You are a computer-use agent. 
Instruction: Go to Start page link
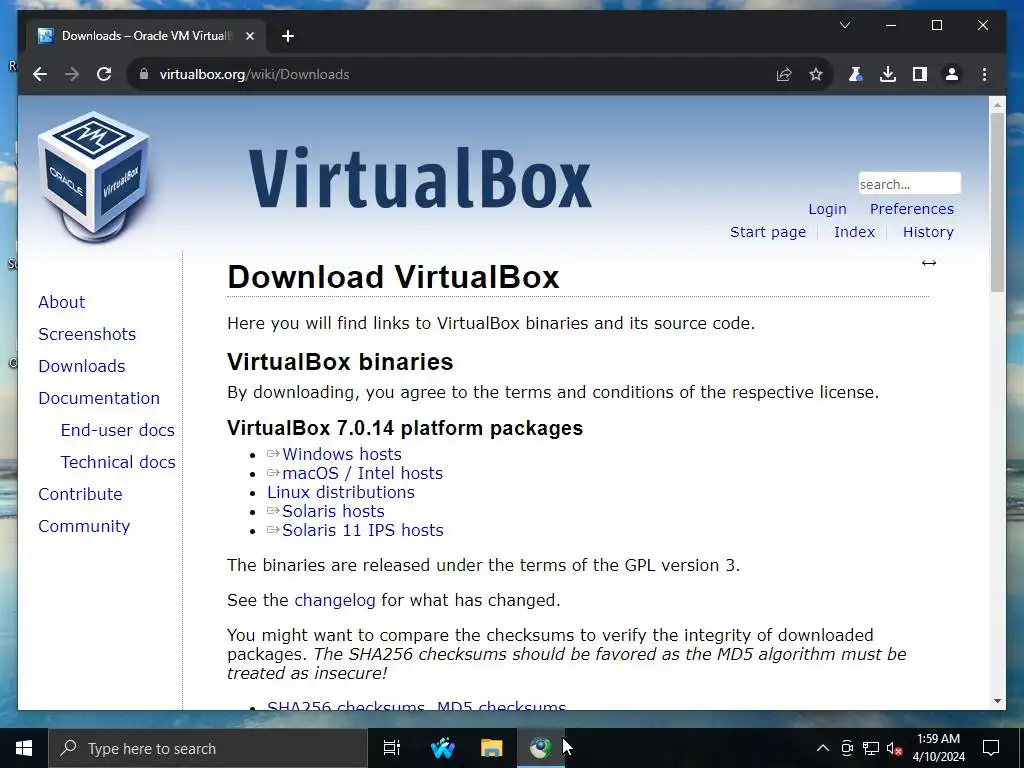click(x=768, y=232)
